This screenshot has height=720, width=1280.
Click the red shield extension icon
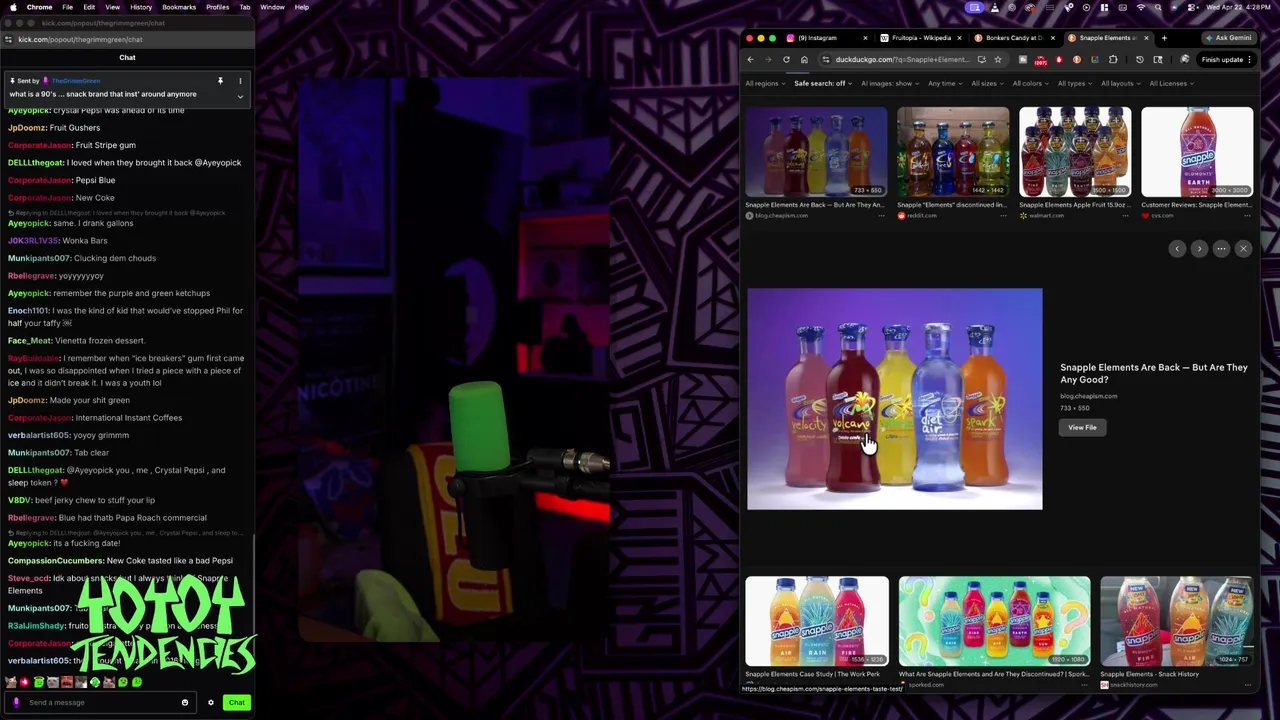(1059, 60)
